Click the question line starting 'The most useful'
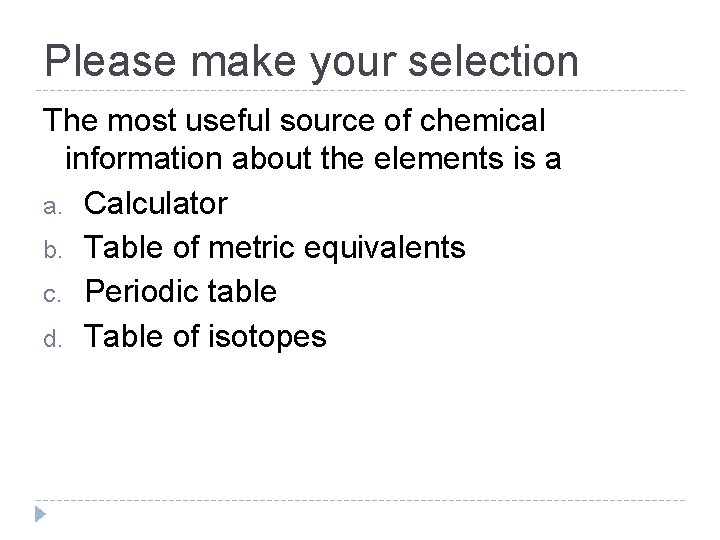This screenshot has height=540, width=720. (293, 121)
